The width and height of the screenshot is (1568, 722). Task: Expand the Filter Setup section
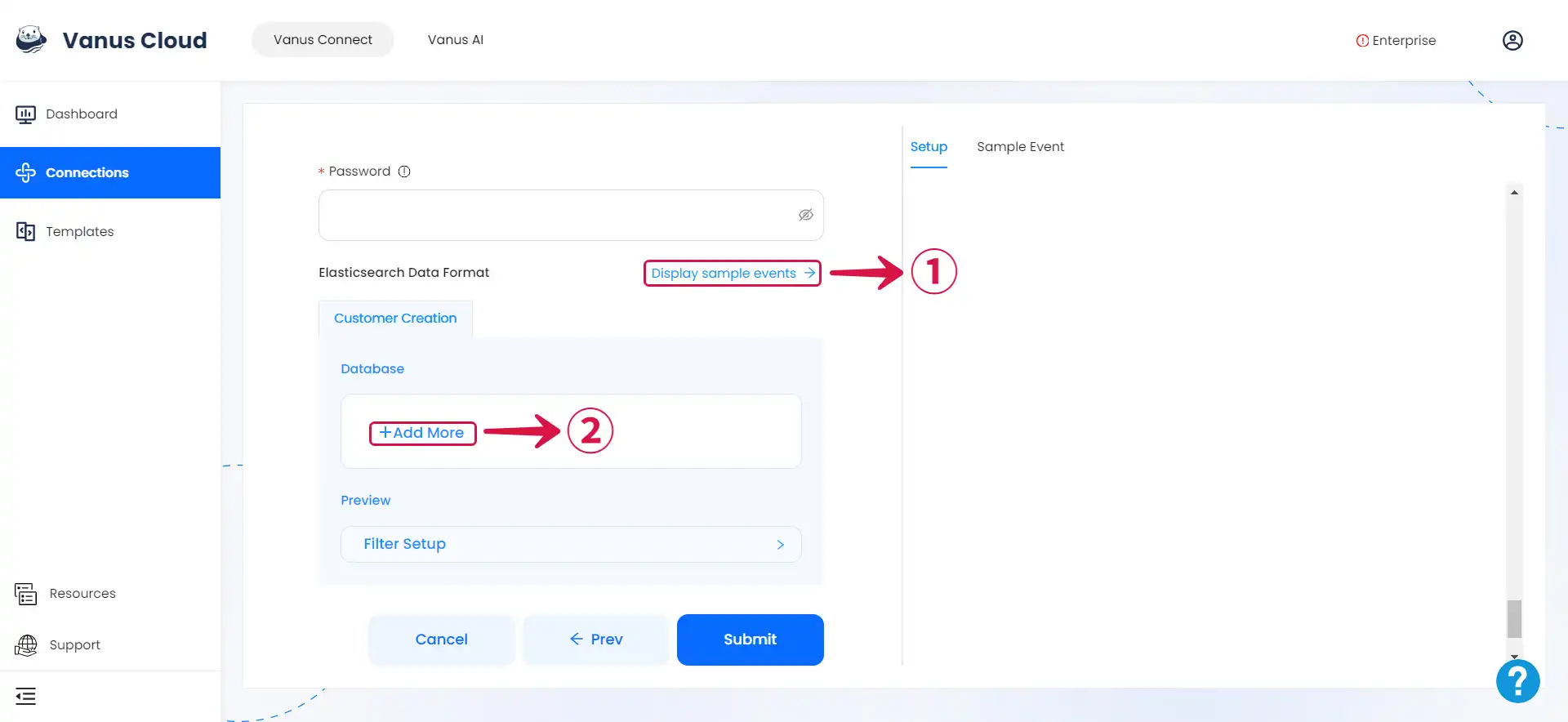pyautogui.click(x=571, y=544)
